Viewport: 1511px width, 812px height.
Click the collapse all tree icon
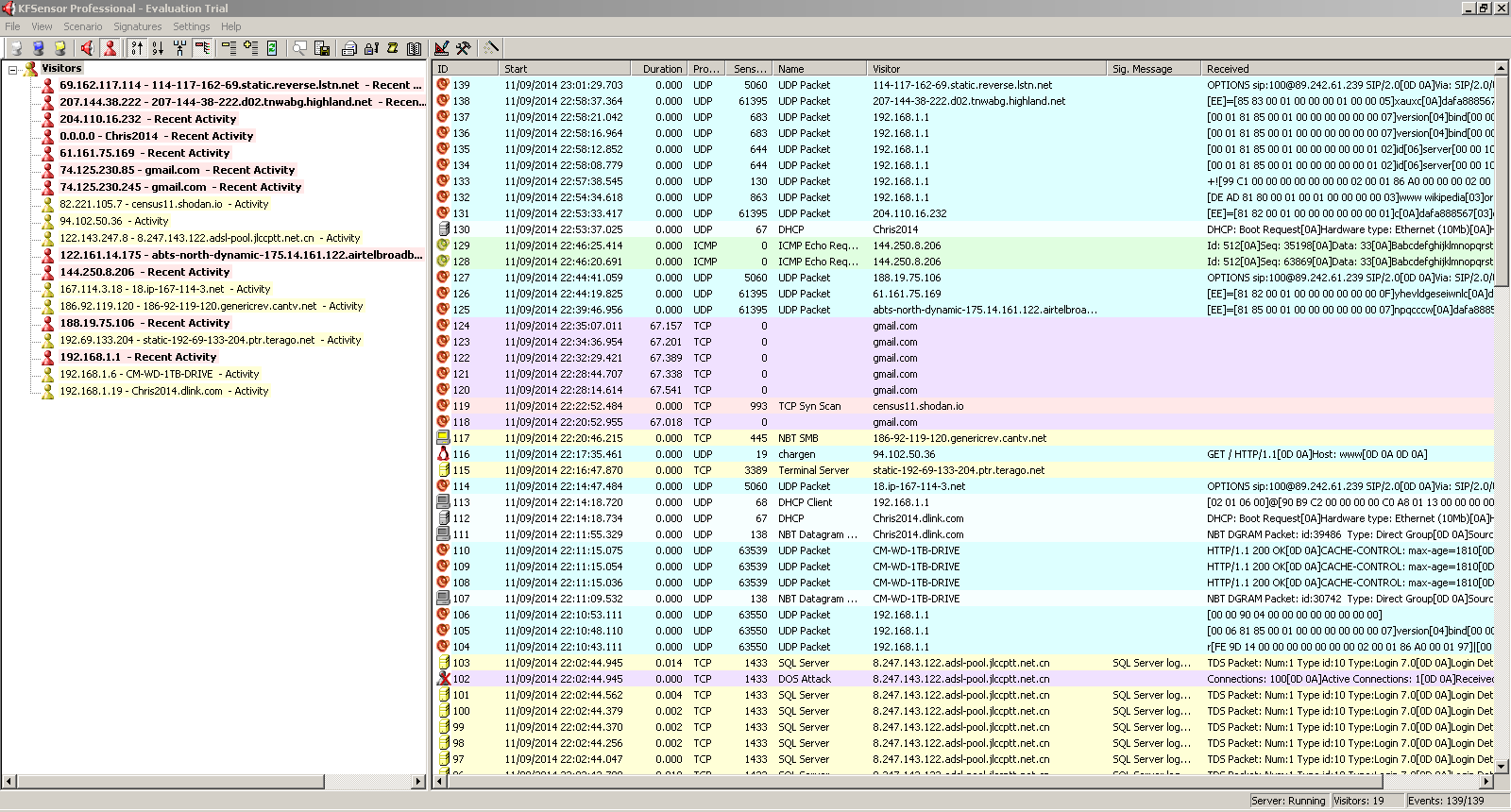tap(229, 47)
